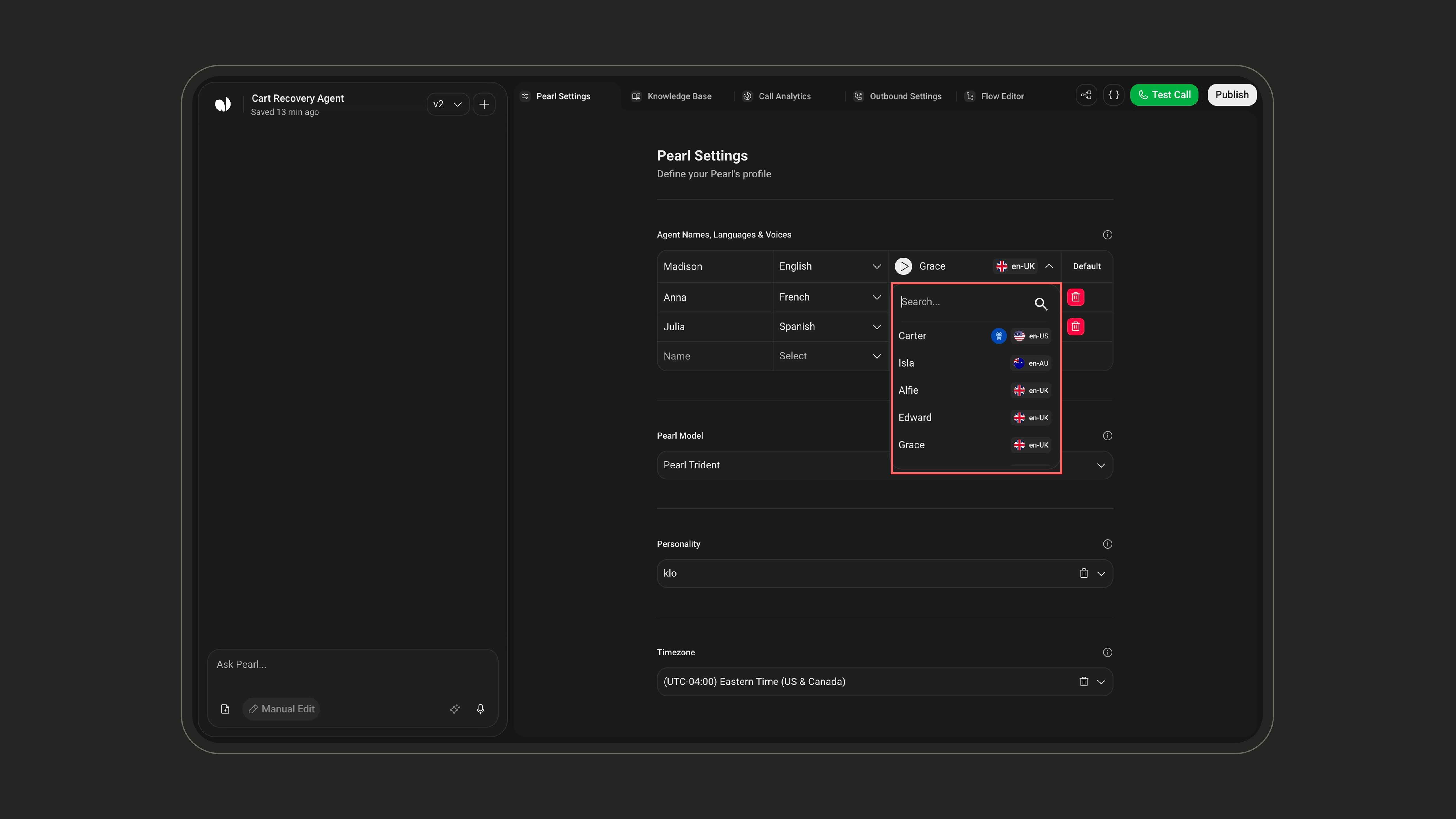This screenshot has height=819, width=1456.
Task: Switch to the Outbound Settings tab
Action: (x=897, y=96)
